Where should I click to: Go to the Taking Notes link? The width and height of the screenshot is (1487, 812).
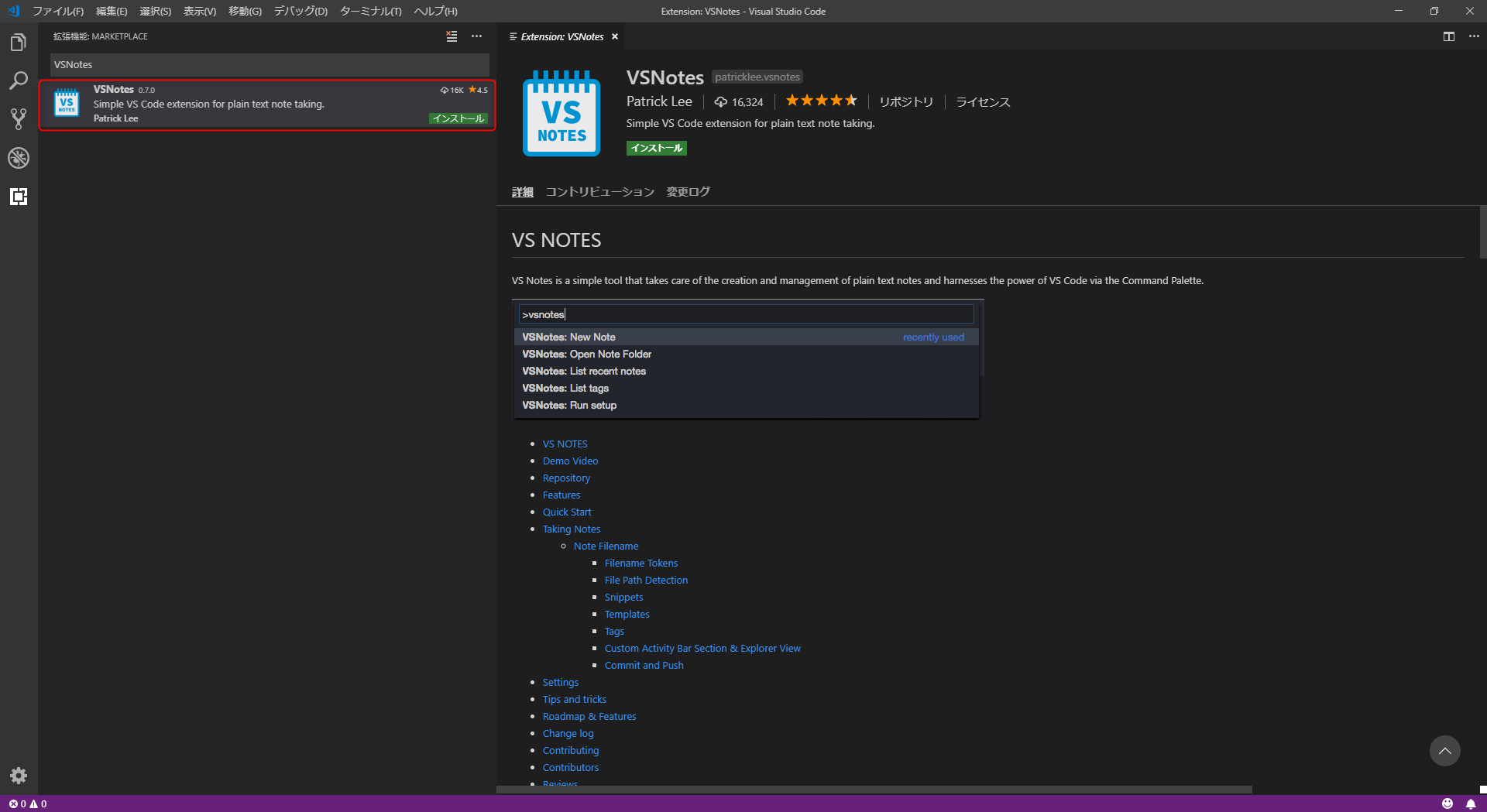[x=572, y=529]
